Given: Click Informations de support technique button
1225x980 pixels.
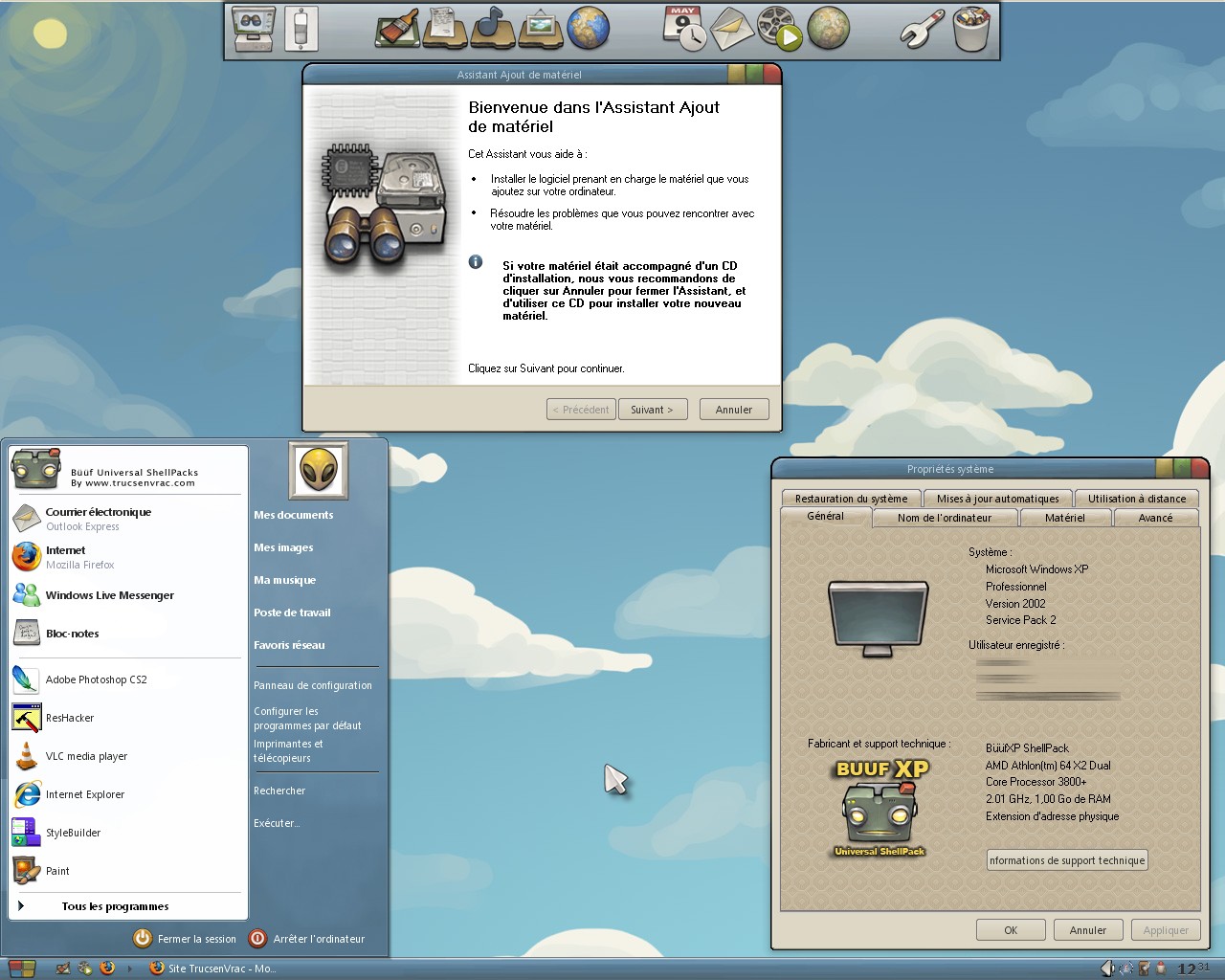Looking at the screenshot, I should tap(1067, 860).
